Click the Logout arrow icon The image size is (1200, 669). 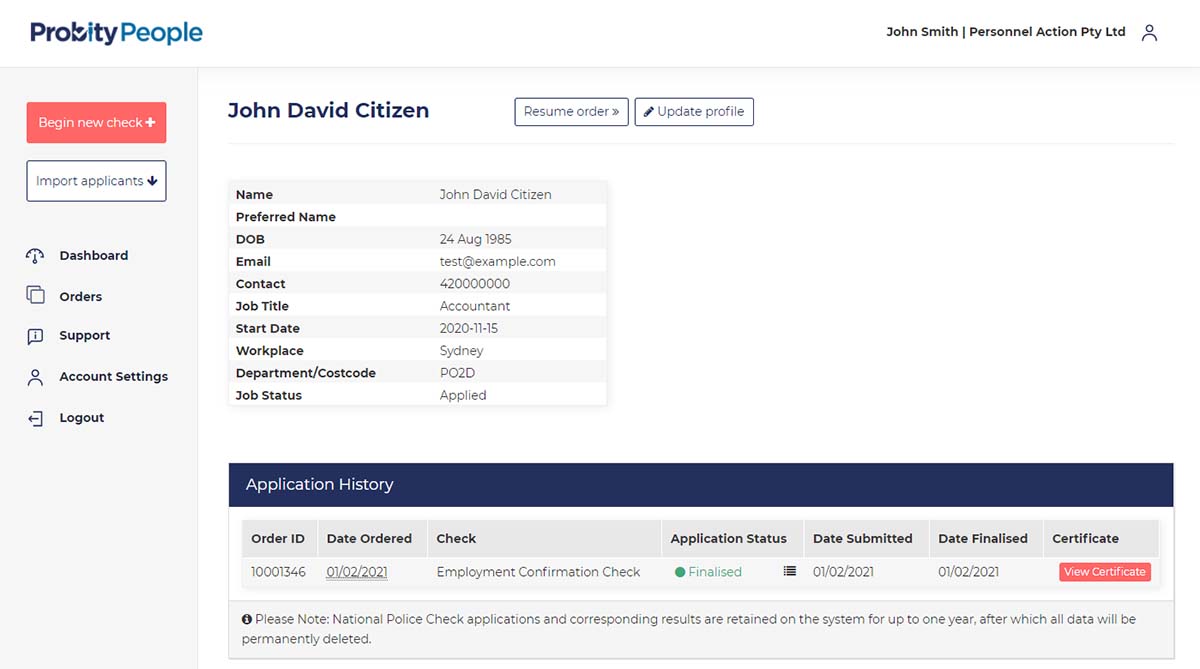point(35,418)
